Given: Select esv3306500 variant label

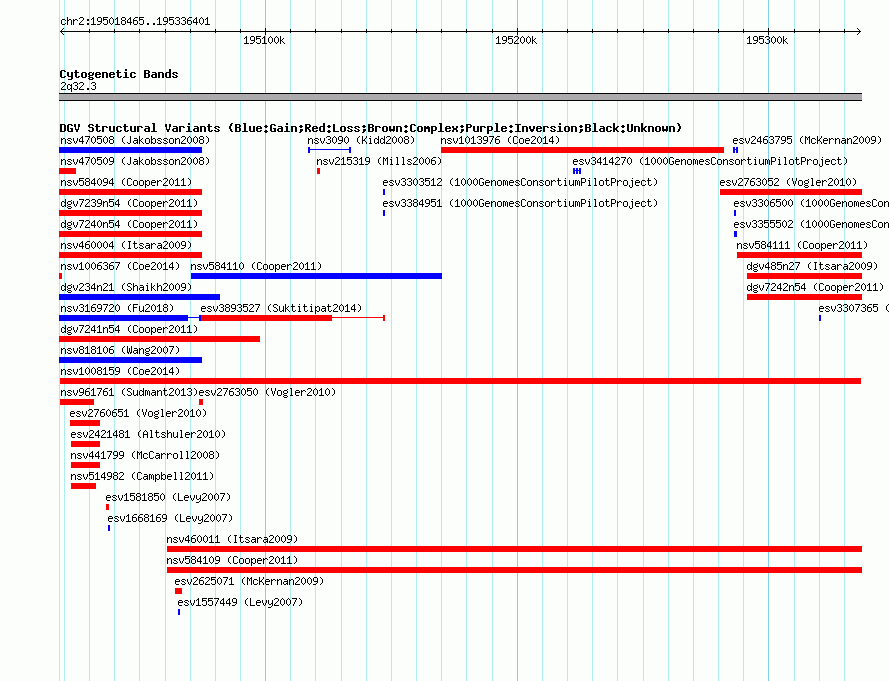Looking at the screenshot, I should click(812, 203).
